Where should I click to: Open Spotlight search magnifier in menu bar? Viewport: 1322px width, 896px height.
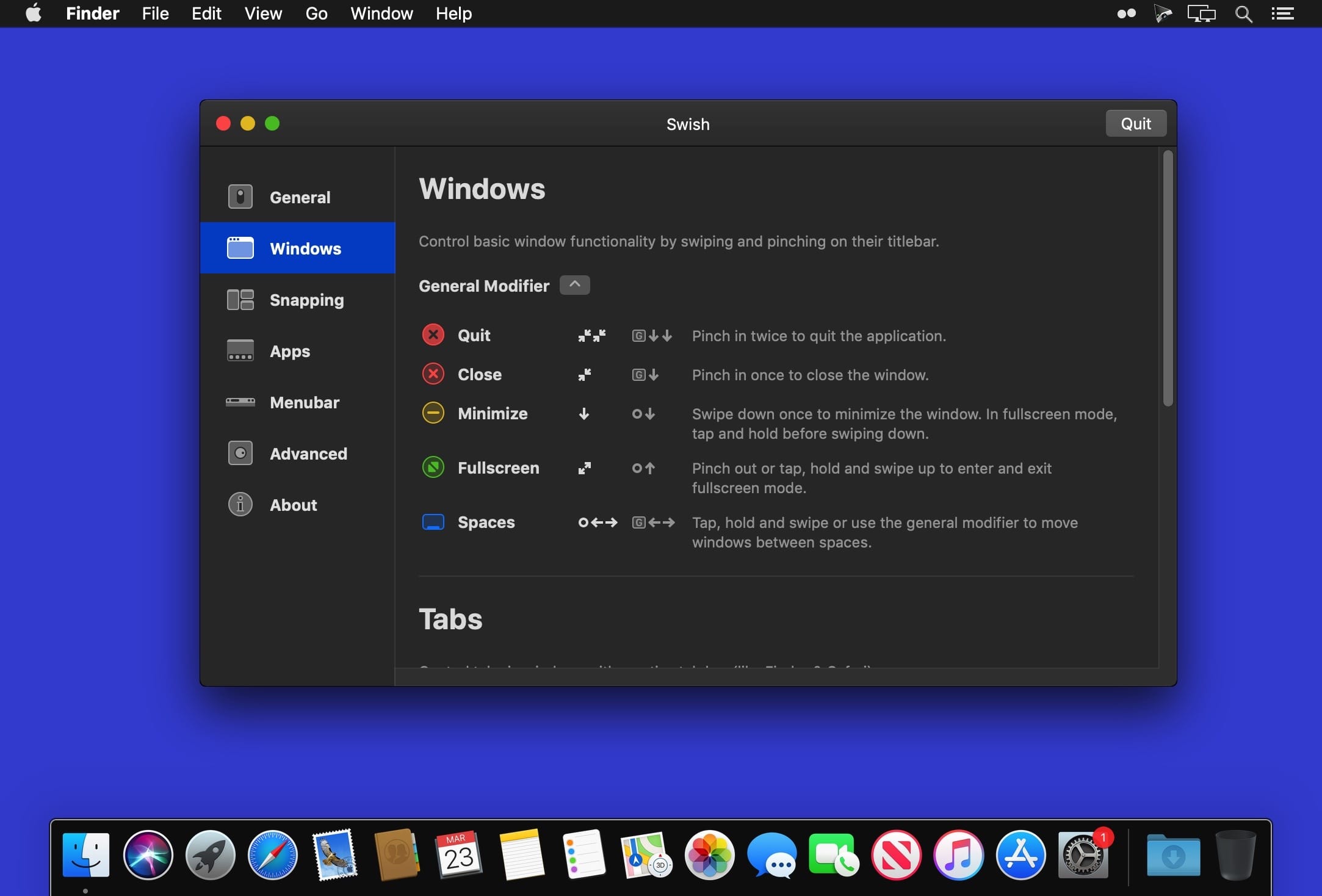(x=1243, y=13)
